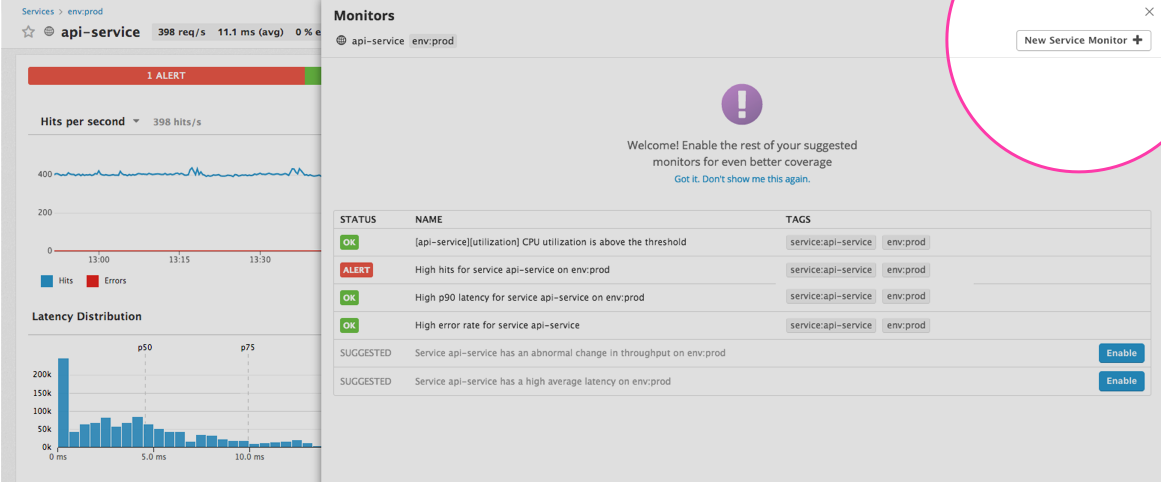Star the api-service as favorite
The image size is (1161, 482).
tap(29, 32)
